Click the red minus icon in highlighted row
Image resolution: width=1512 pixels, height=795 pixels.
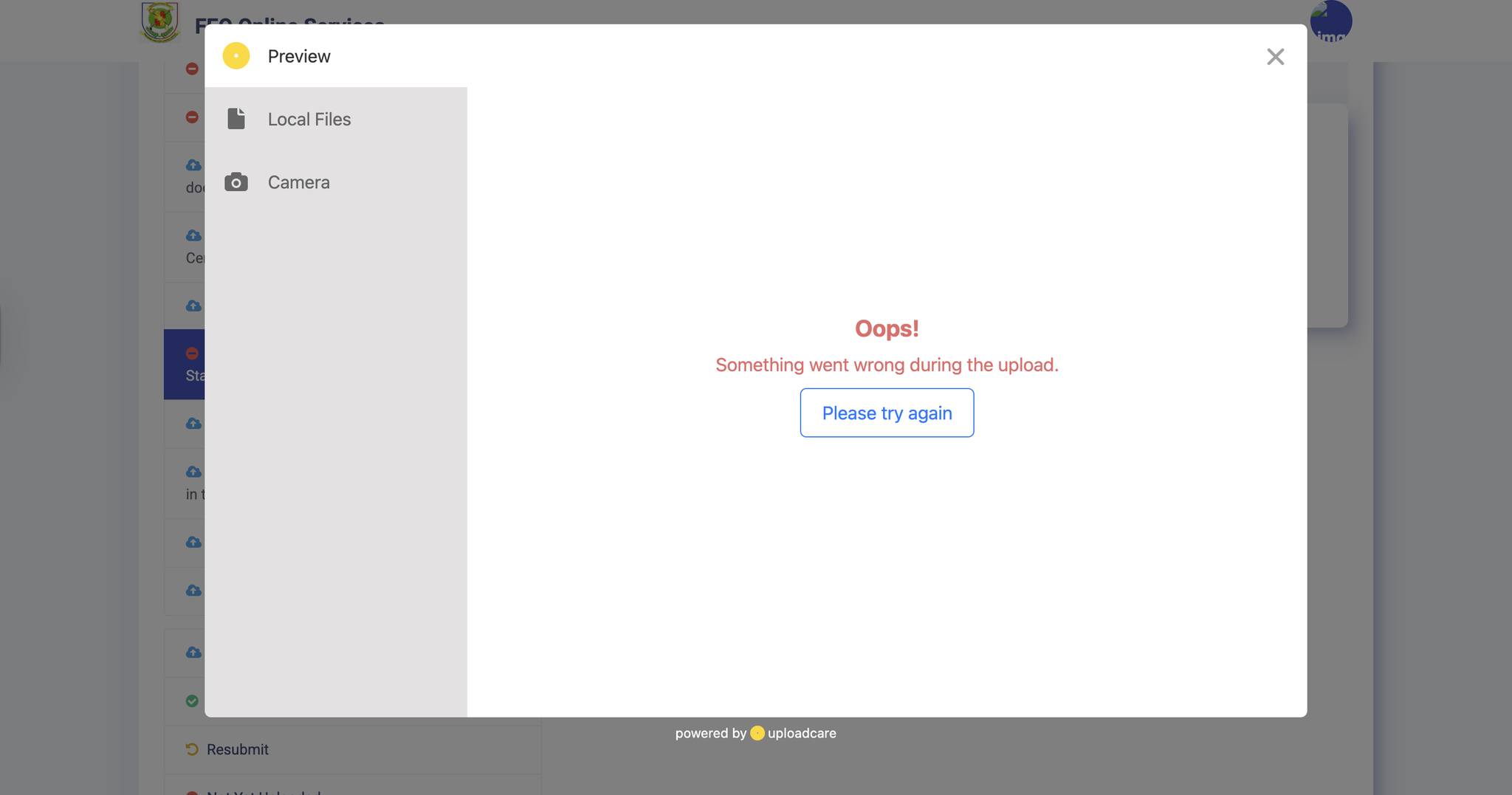(x=192, y=353)
